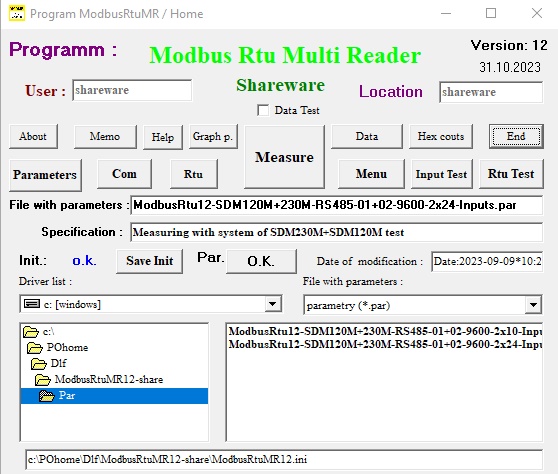Click the Graph p. button
The height and width of the screenshot is (474, 558).
pos(213,137)
